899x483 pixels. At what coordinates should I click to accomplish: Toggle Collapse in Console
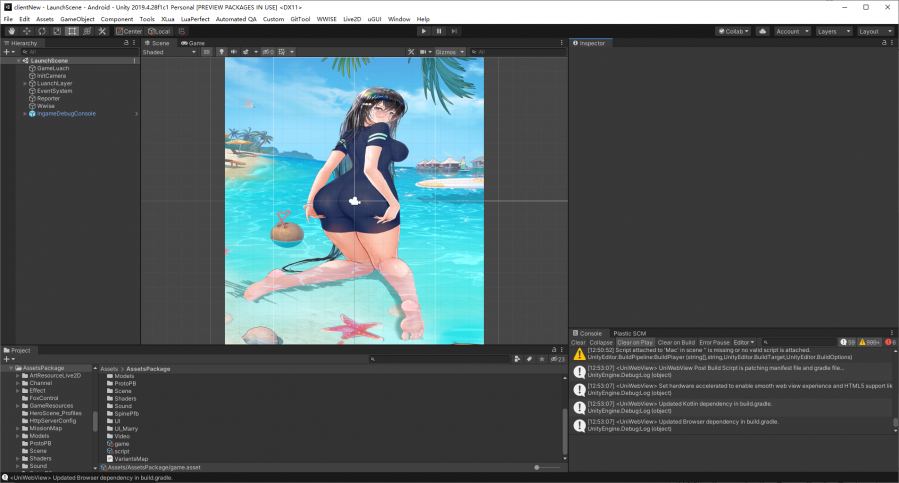pos(601,342)
